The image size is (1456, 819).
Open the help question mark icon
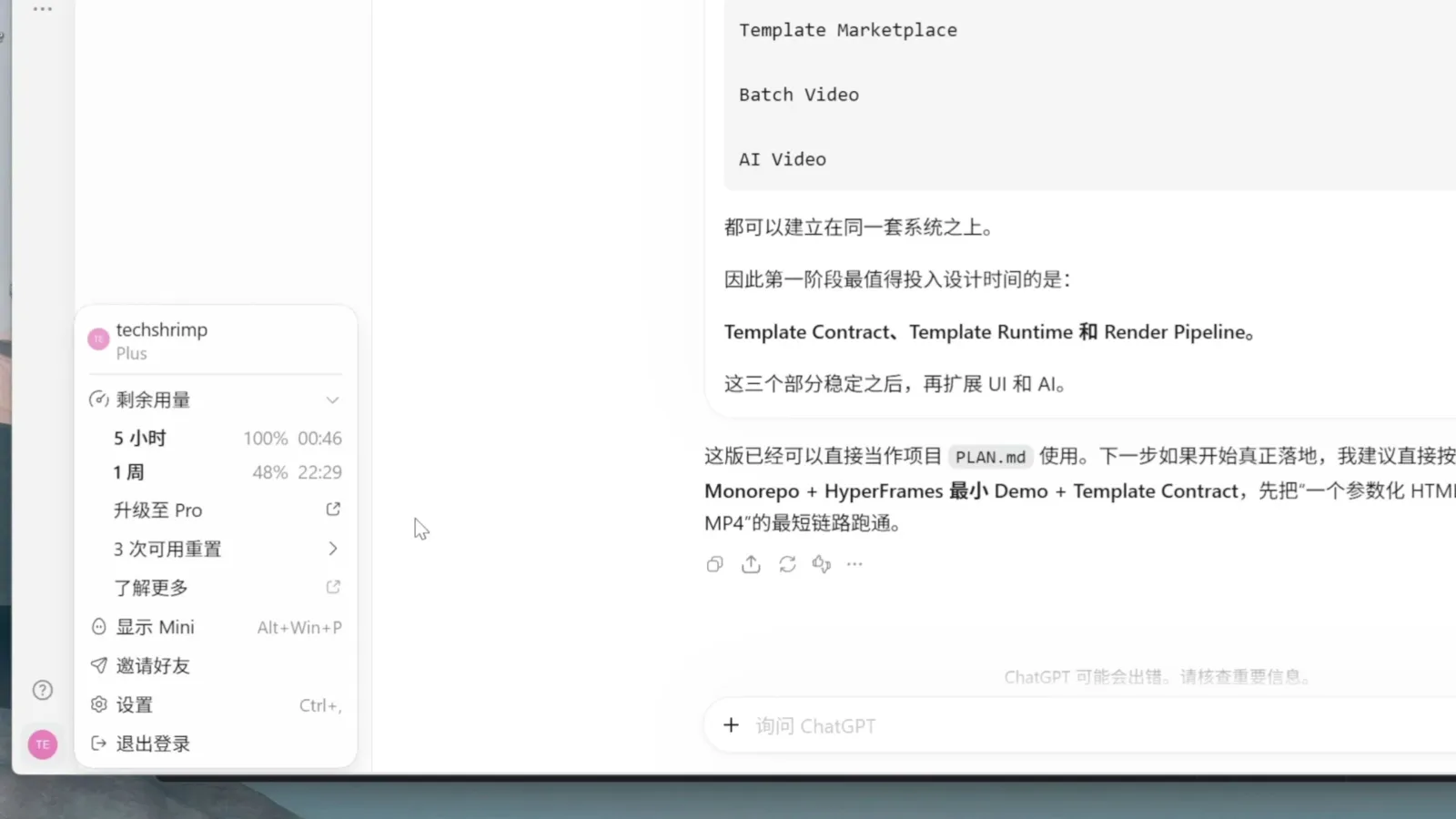(43, 690)
